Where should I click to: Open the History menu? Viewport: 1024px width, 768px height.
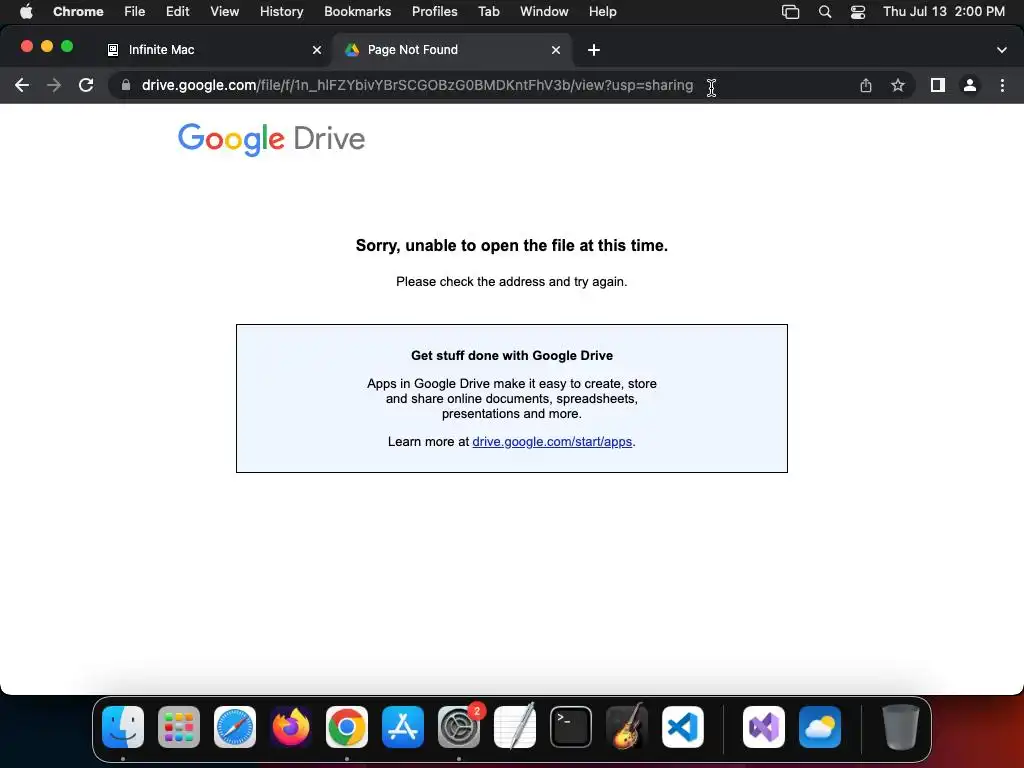point(281,12)
